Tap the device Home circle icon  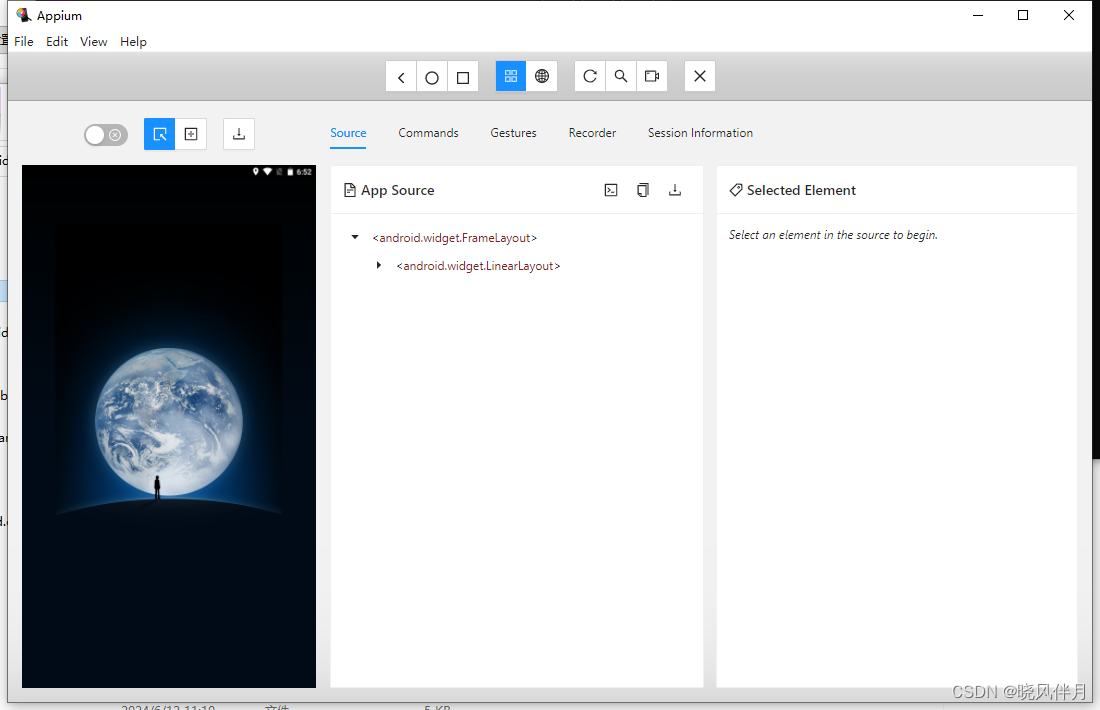pos(432,76)
